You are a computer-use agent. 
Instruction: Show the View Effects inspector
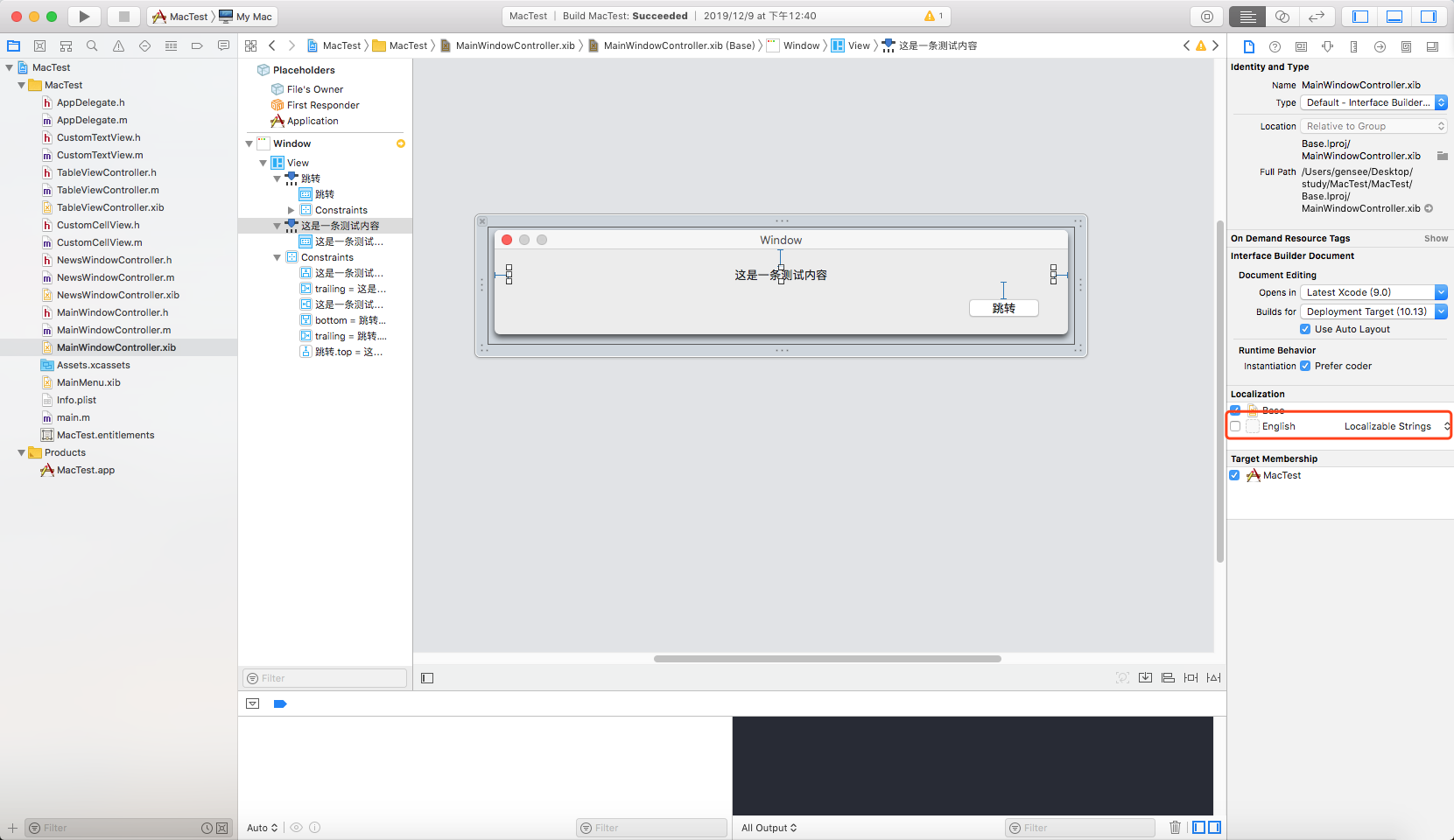(x=1433, y=46)
